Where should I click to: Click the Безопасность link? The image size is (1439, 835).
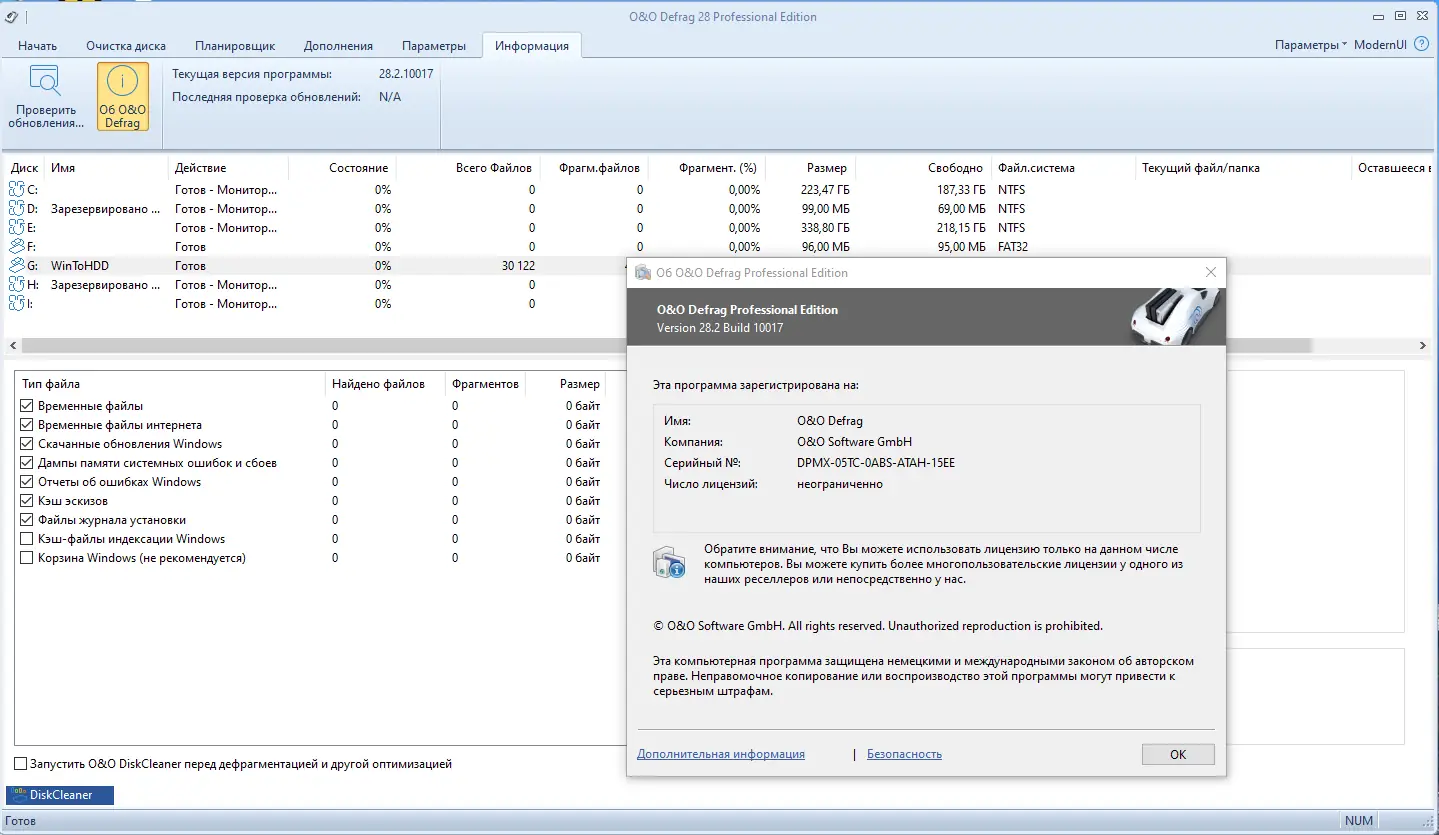coord(904,754)
